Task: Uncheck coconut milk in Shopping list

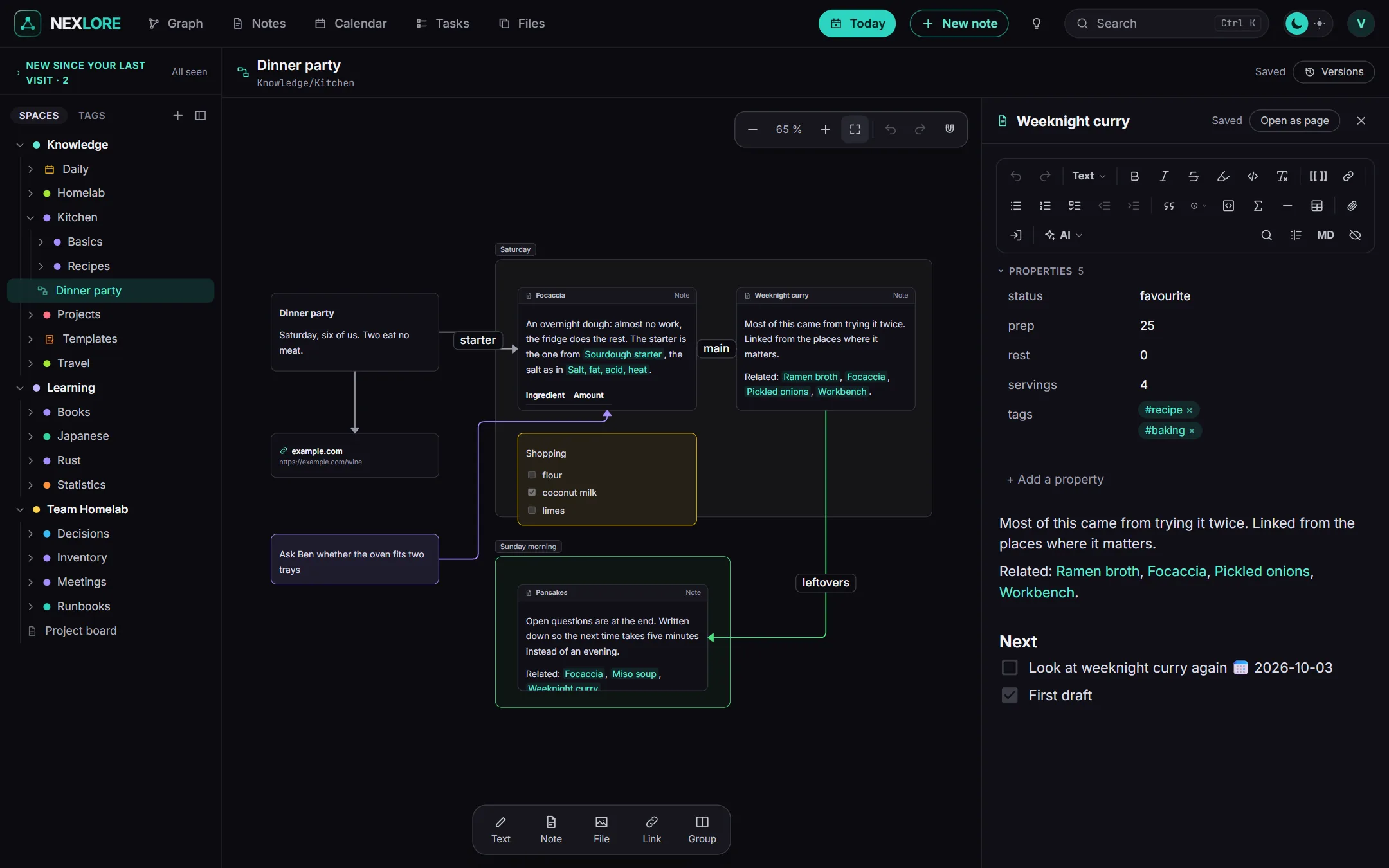Action: (532, 493)
